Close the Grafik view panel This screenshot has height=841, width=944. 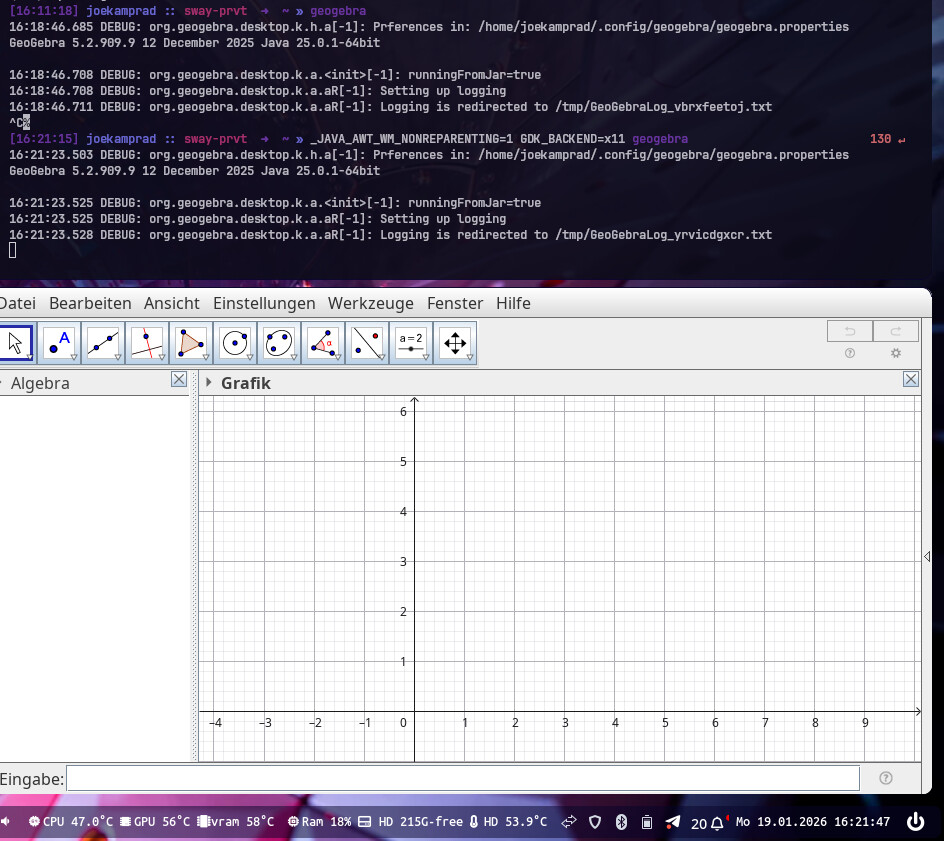point(911,379)
